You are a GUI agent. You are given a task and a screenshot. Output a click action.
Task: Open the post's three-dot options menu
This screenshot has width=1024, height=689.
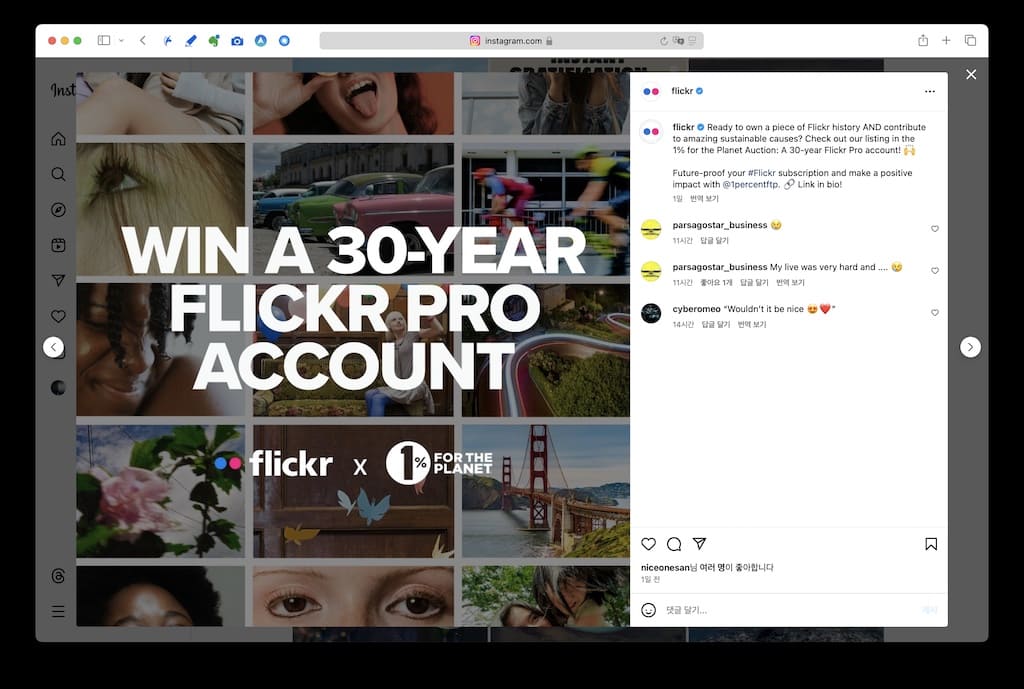click(x=930, y=91)
